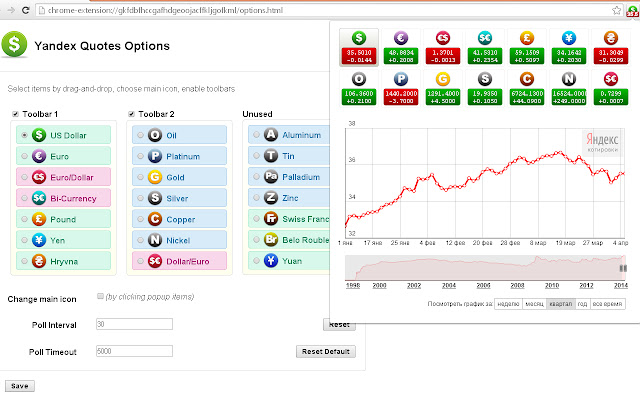Click the Yandex Quotes extension icon in browser toolbar
The width and height of the screenshot is (640, 400).
pos(632,11)
